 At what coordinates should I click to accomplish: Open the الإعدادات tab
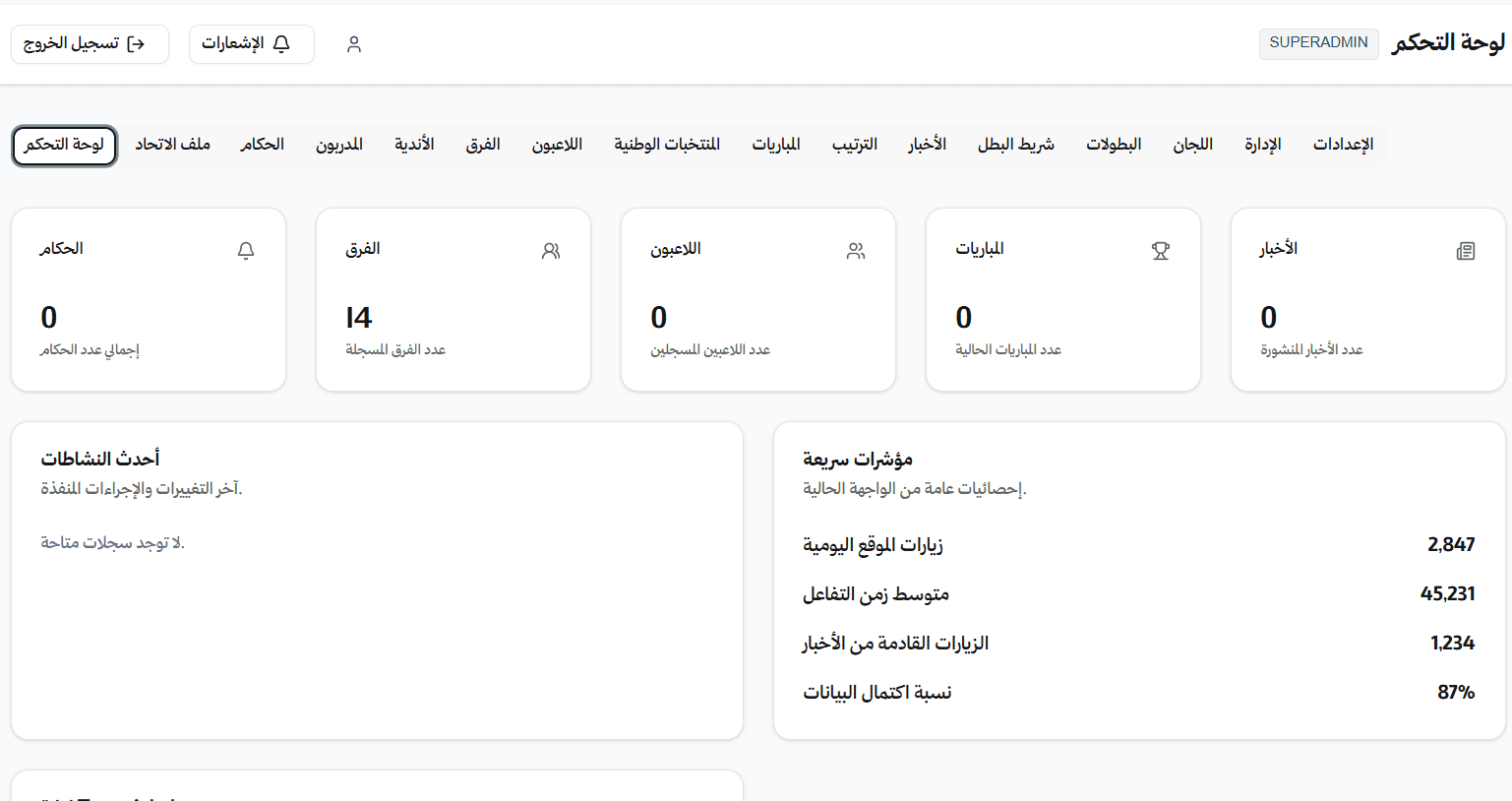coord(1343,144)
